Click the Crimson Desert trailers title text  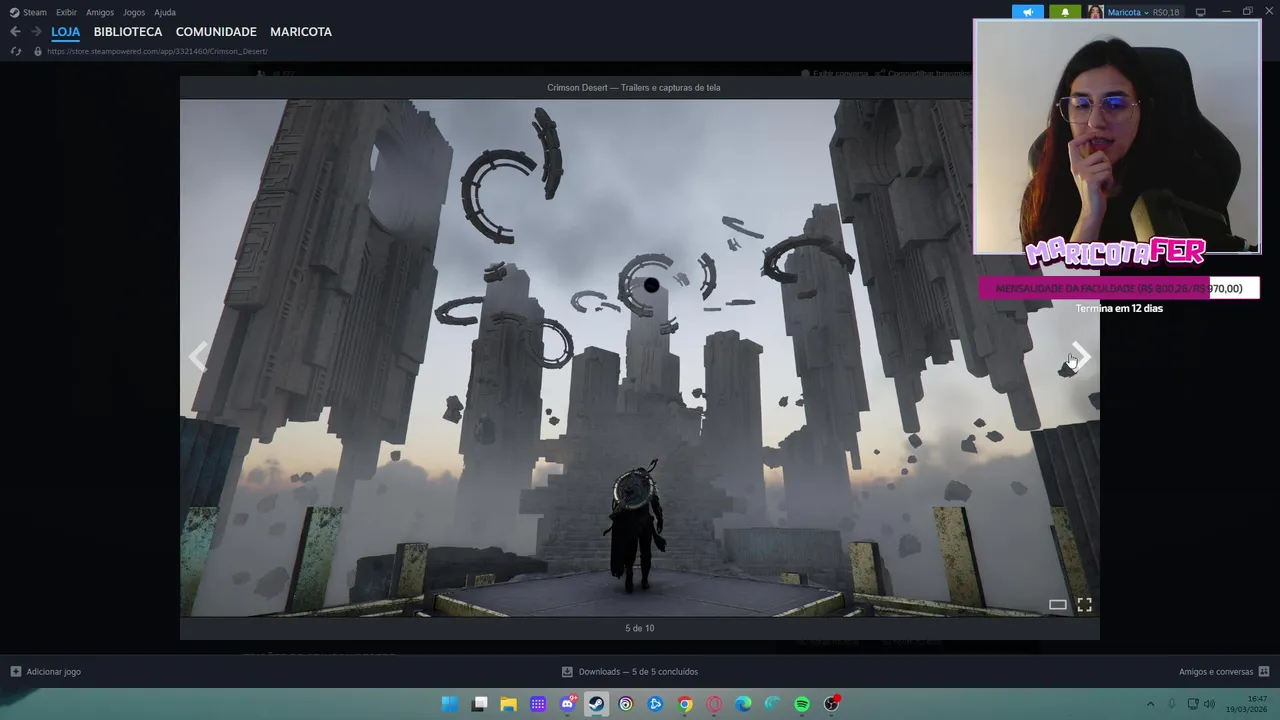click(x=633, y=87)
